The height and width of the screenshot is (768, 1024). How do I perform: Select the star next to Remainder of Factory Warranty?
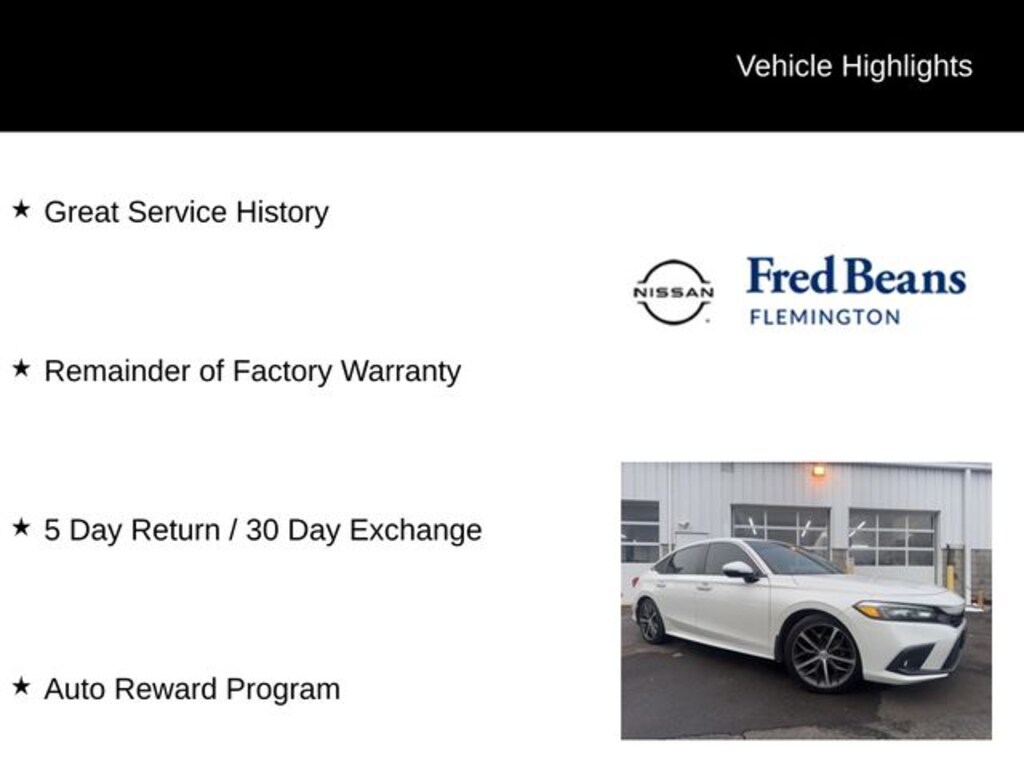pyautogui.click(x=21, y=369)
